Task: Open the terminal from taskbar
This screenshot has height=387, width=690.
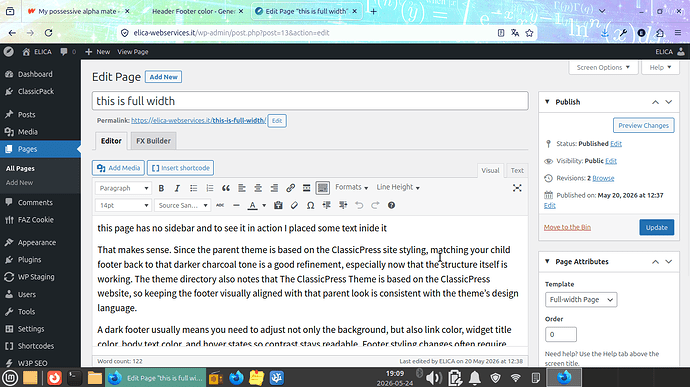Action: point(74,378)
